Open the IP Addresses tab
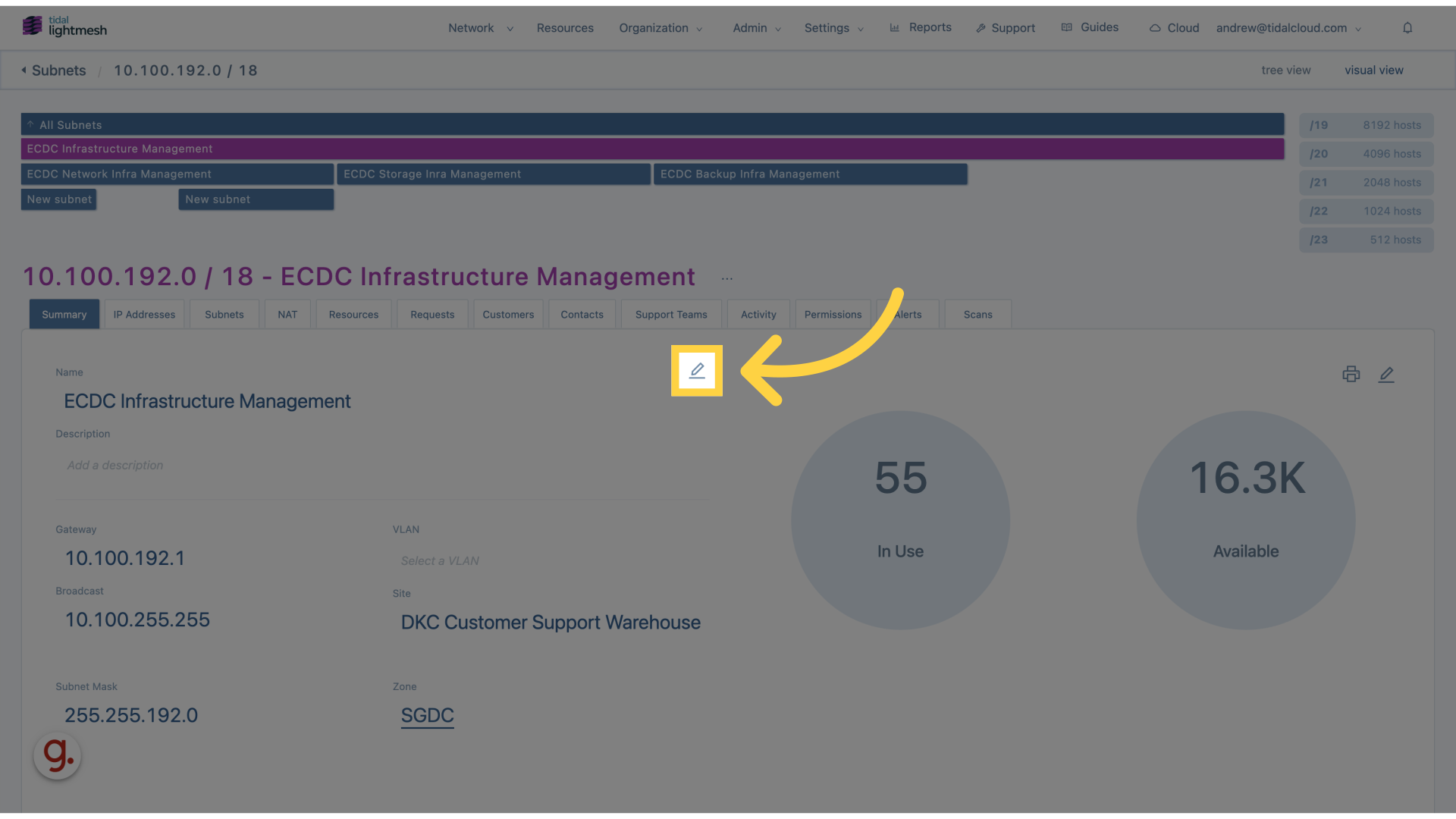1456x819 pixels. (x=144, y=314)
